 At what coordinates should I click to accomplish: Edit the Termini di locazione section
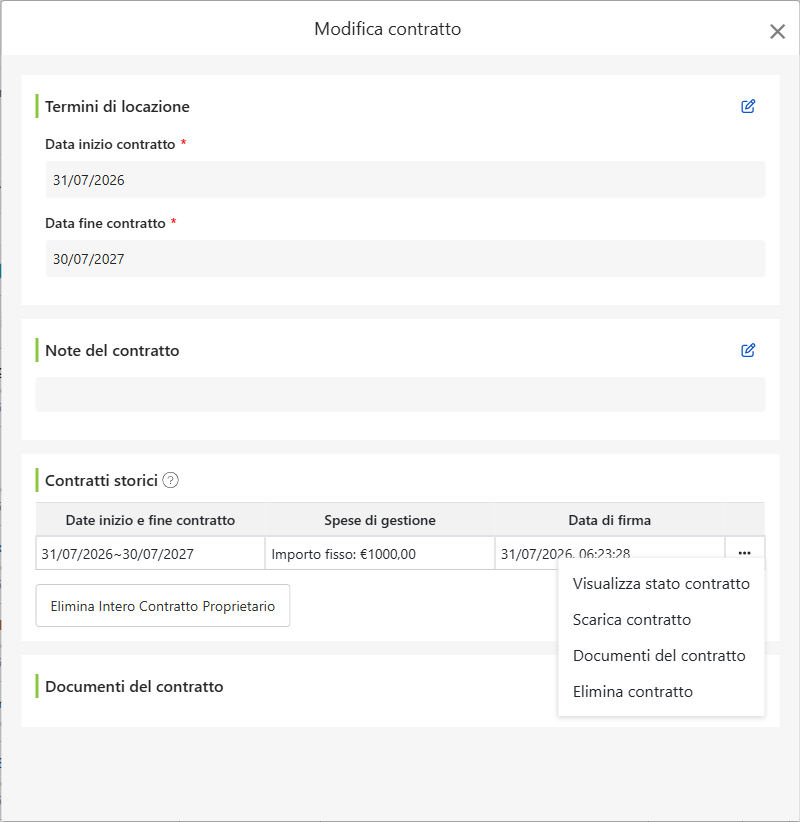748,106
